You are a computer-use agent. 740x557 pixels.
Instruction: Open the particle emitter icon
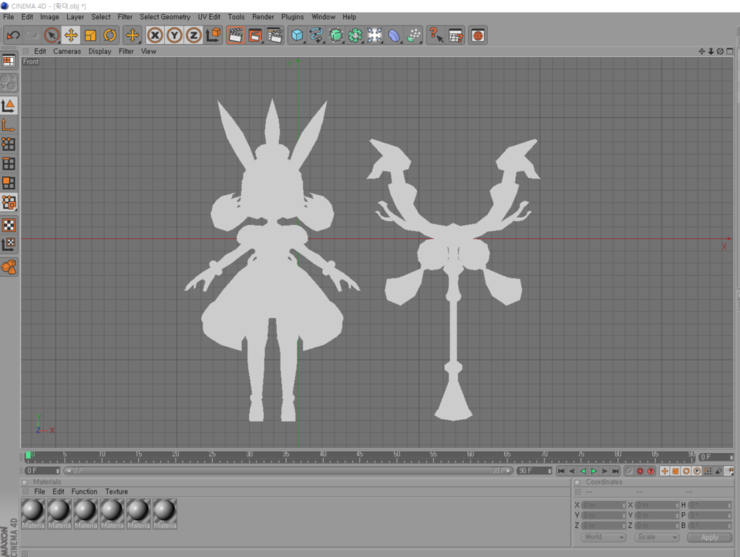(413, 35)
